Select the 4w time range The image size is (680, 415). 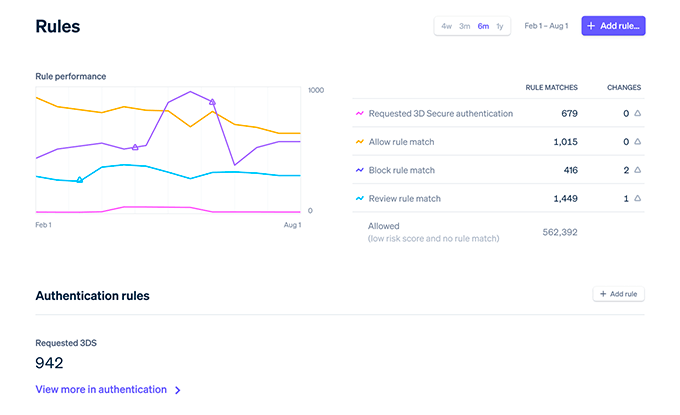[x=446, y=26]
